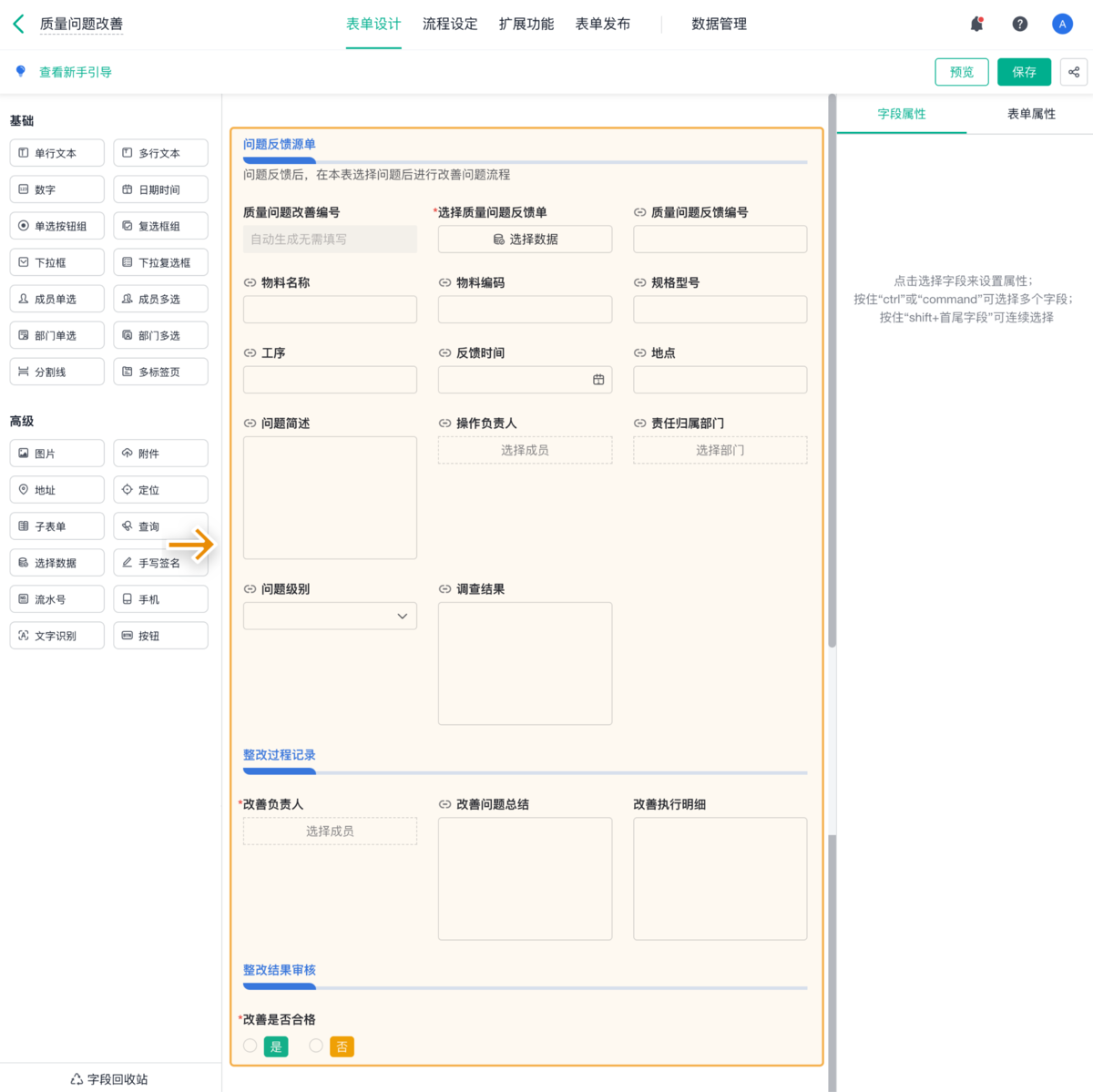1093x1092 pixels.
Task: Open the 查看新手引导 link
Action: [76, 72]
